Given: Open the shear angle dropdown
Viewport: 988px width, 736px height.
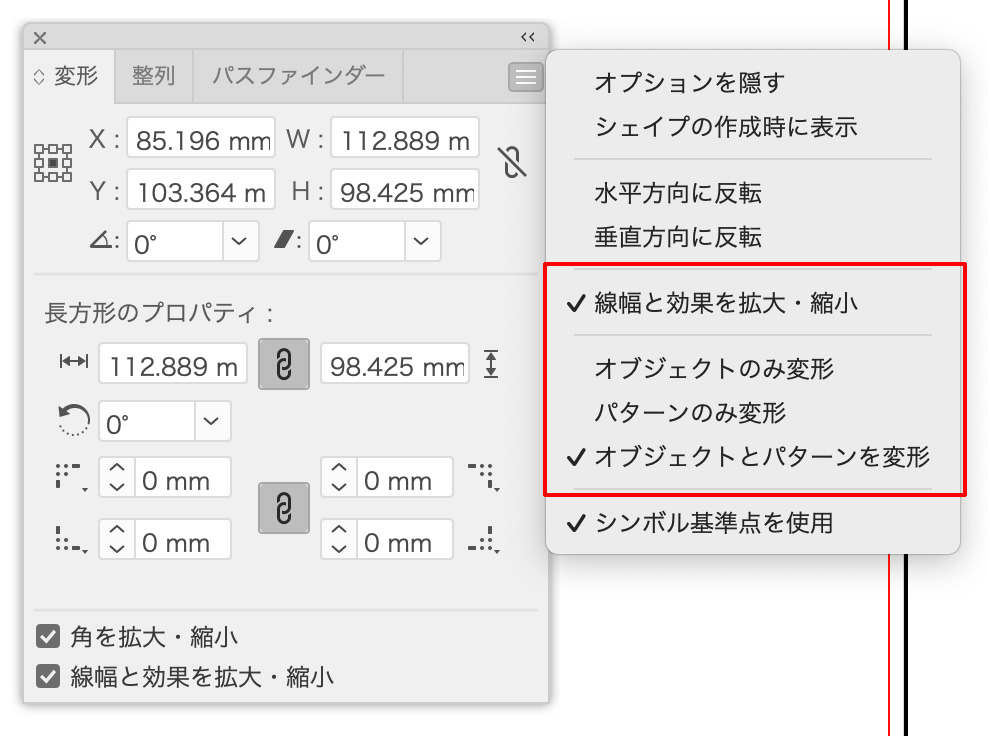Looking at the screenshot, I should point(422,240).
